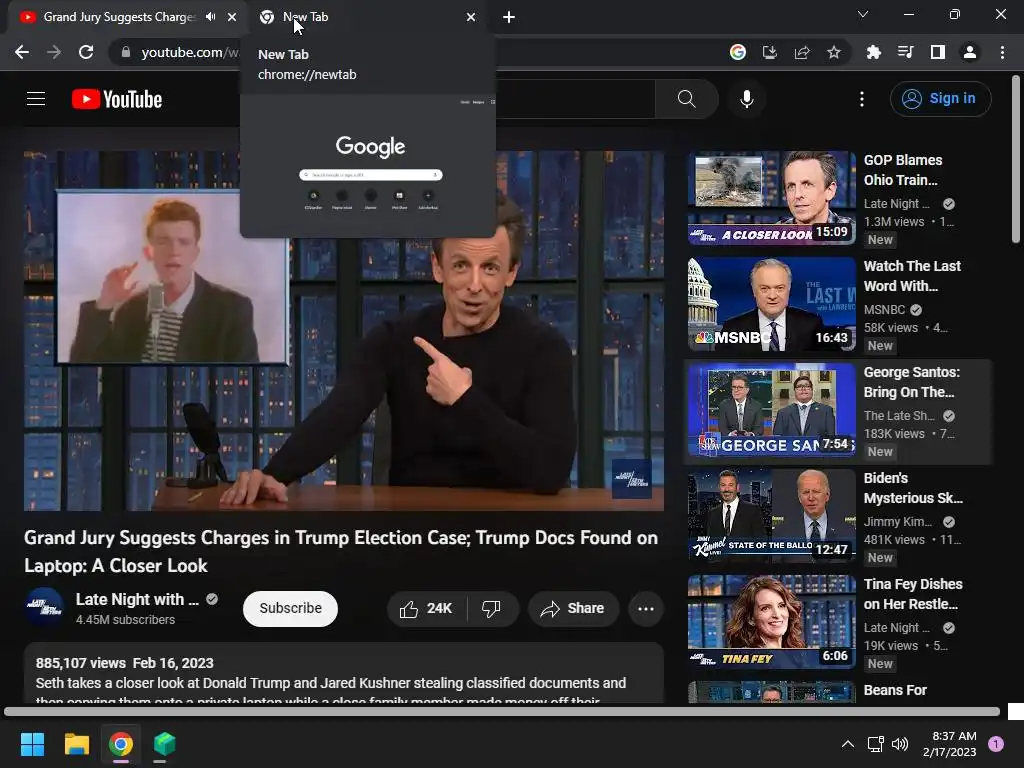Screen dimensions: 1024x768
Task: Dislike the video with thumbs down
Action: pyautogui.click(x=491, y=609)
